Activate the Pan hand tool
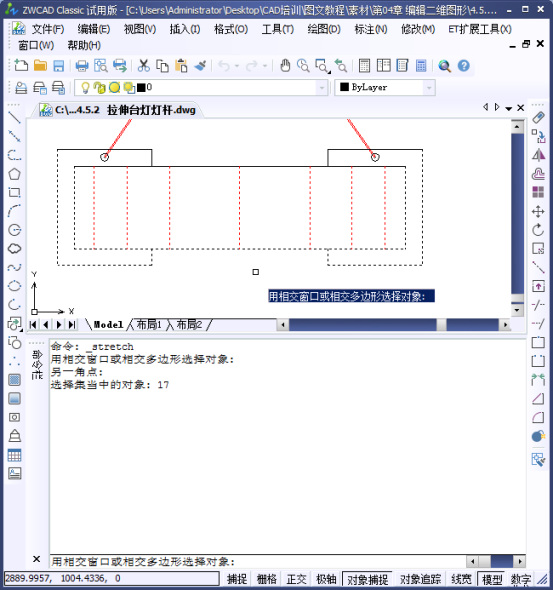The height and width of the screenshot is (590, 554). point(285,65)
